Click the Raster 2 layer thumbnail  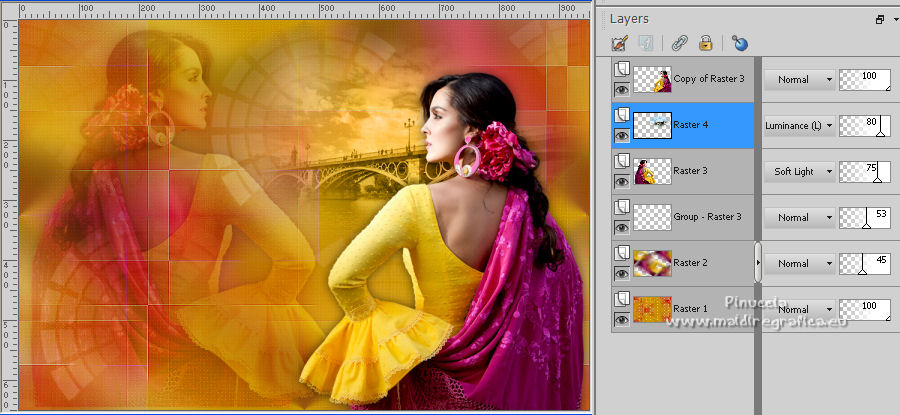click(652, 263)
